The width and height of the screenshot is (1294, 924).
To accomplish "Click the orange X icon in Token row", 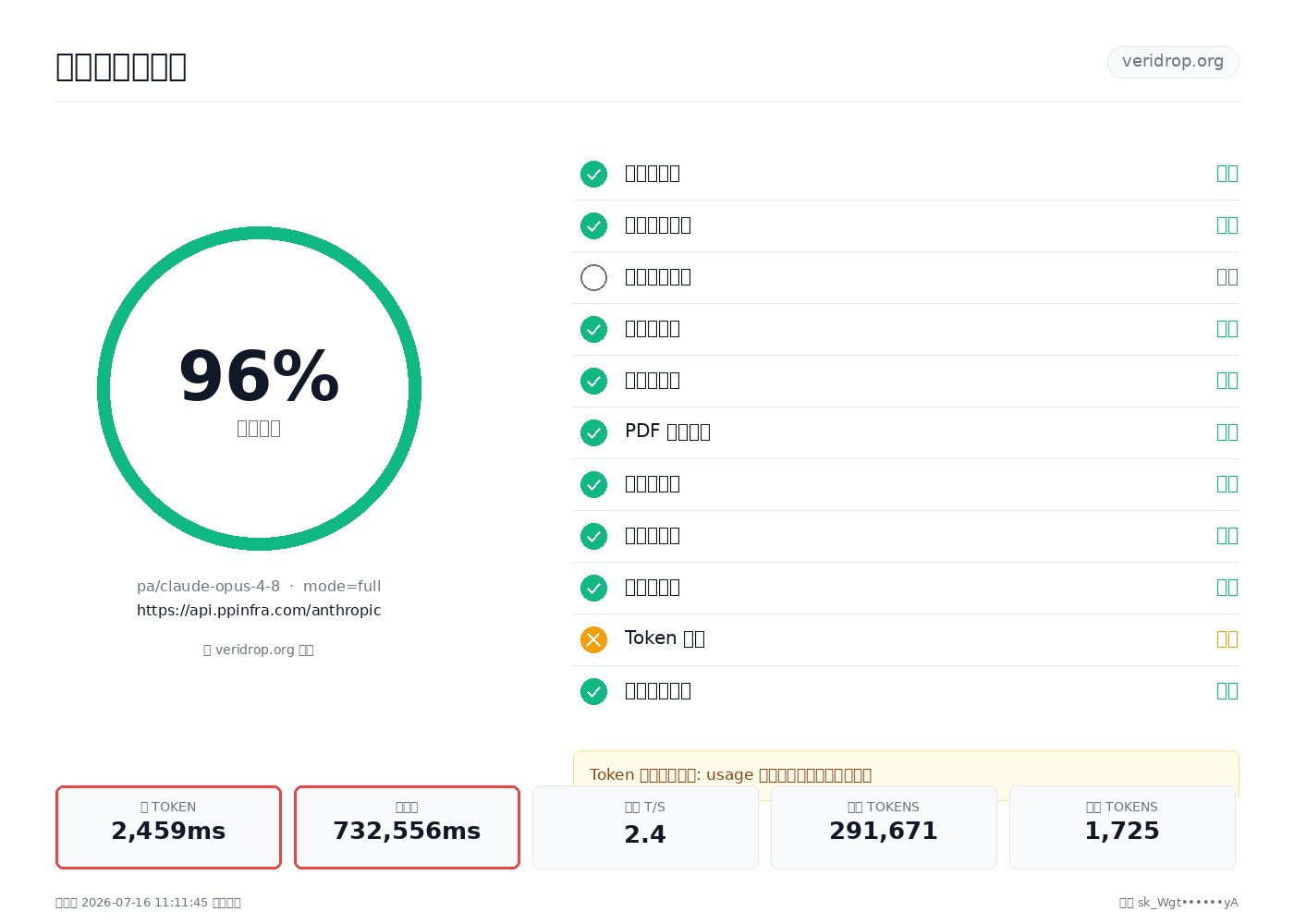I will (593, 639).
